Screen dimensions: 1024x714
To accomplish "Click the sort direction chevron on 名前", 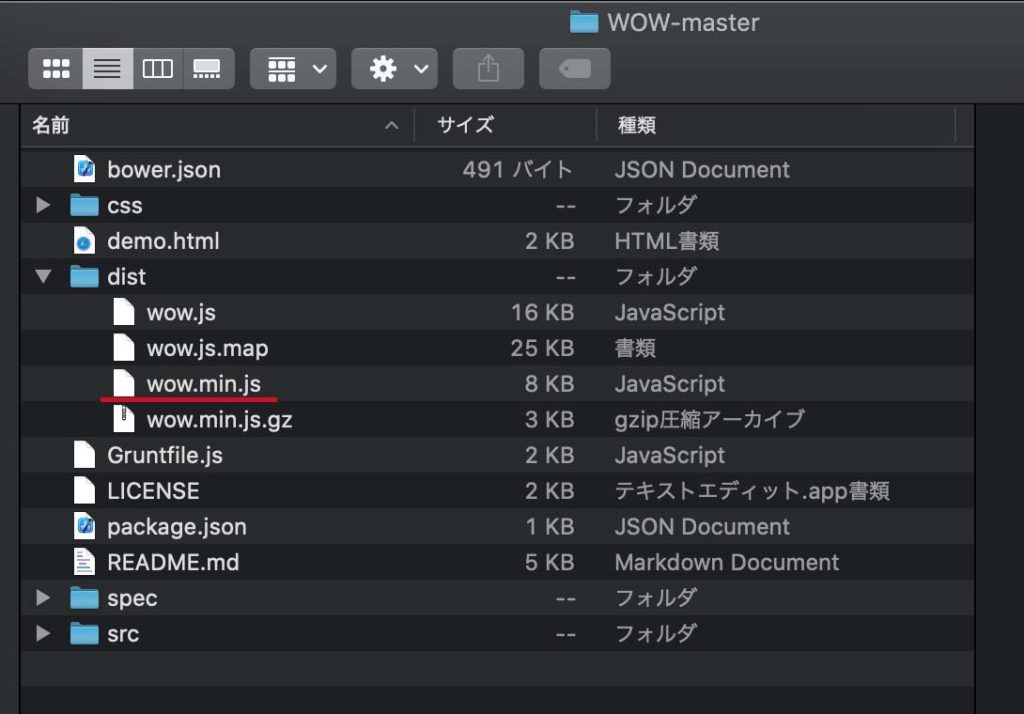I will [x=391, y=126].
